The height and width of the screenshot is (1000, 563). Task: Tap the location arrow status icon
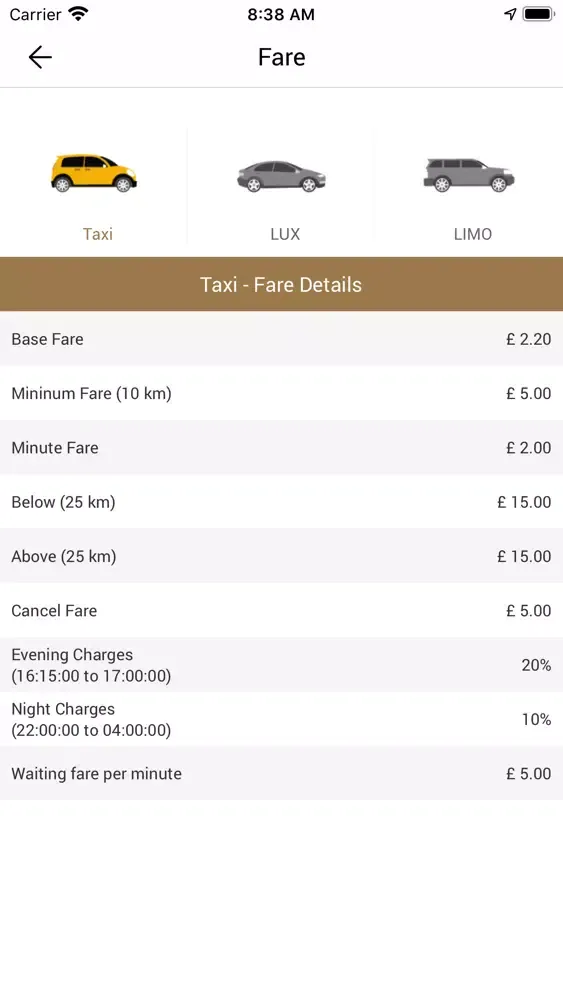(509, 14)
